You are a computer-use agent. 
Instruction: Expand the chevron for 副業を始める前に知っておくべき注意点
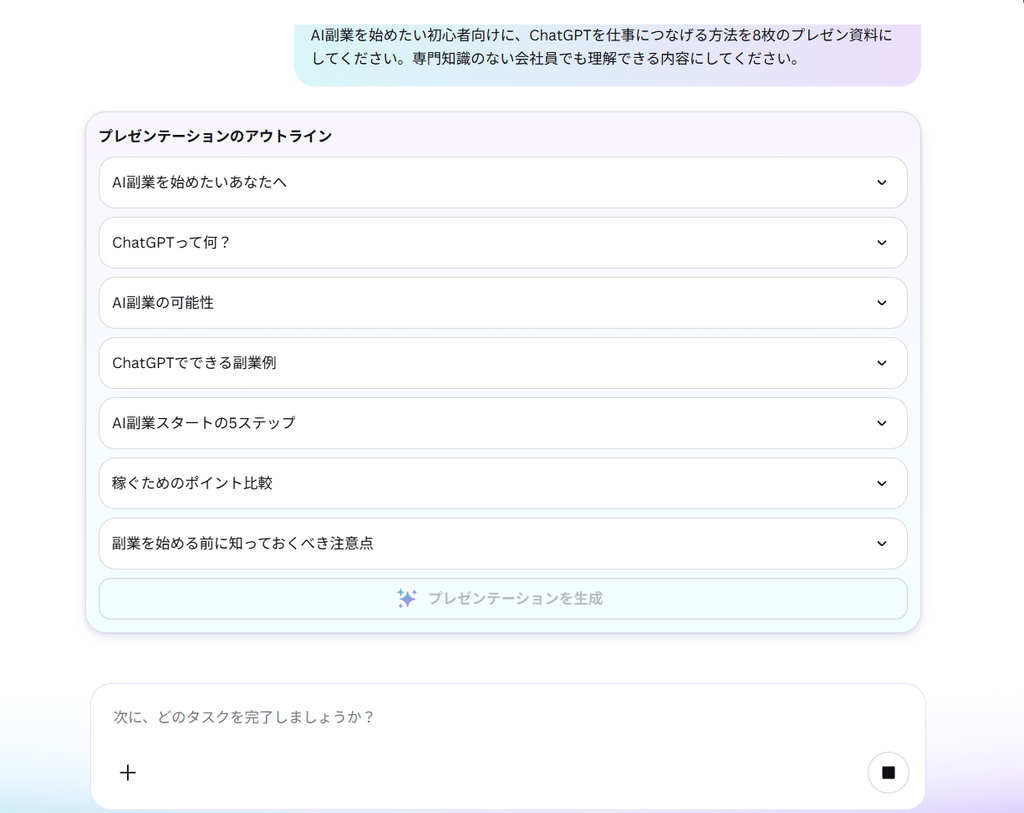point(882,543)
